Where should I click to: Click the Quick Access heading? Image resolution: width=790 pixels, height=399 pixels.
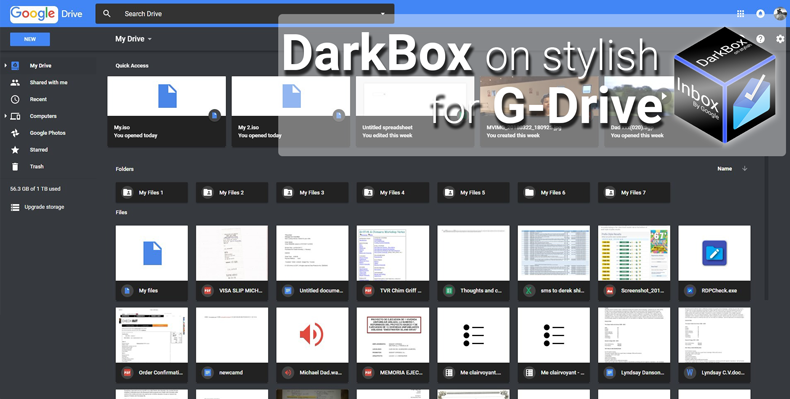click(x=132, y=65)
